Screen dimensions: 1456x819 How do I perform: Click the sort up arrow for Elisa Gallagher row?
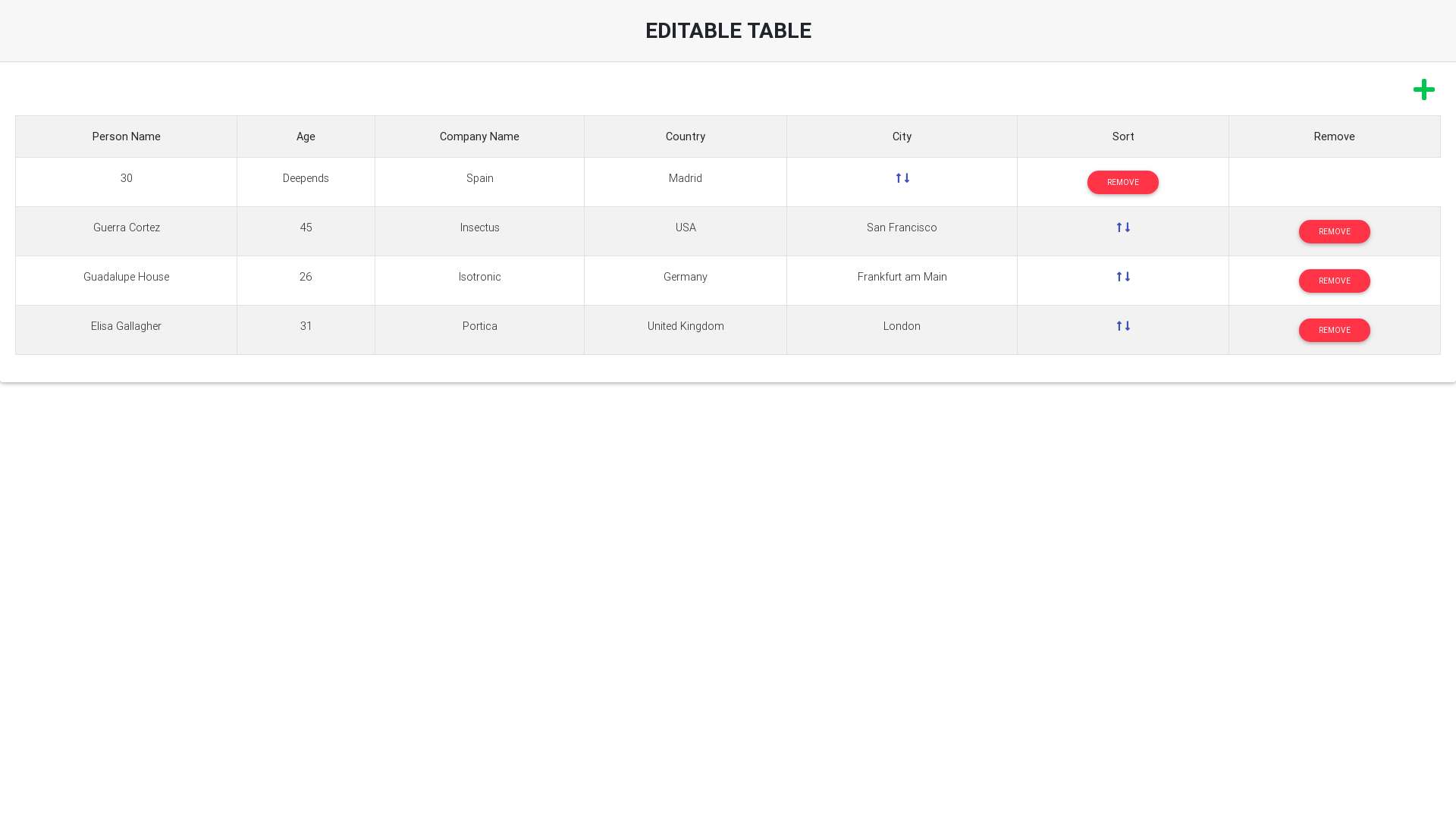click(x=1119, y=325)
